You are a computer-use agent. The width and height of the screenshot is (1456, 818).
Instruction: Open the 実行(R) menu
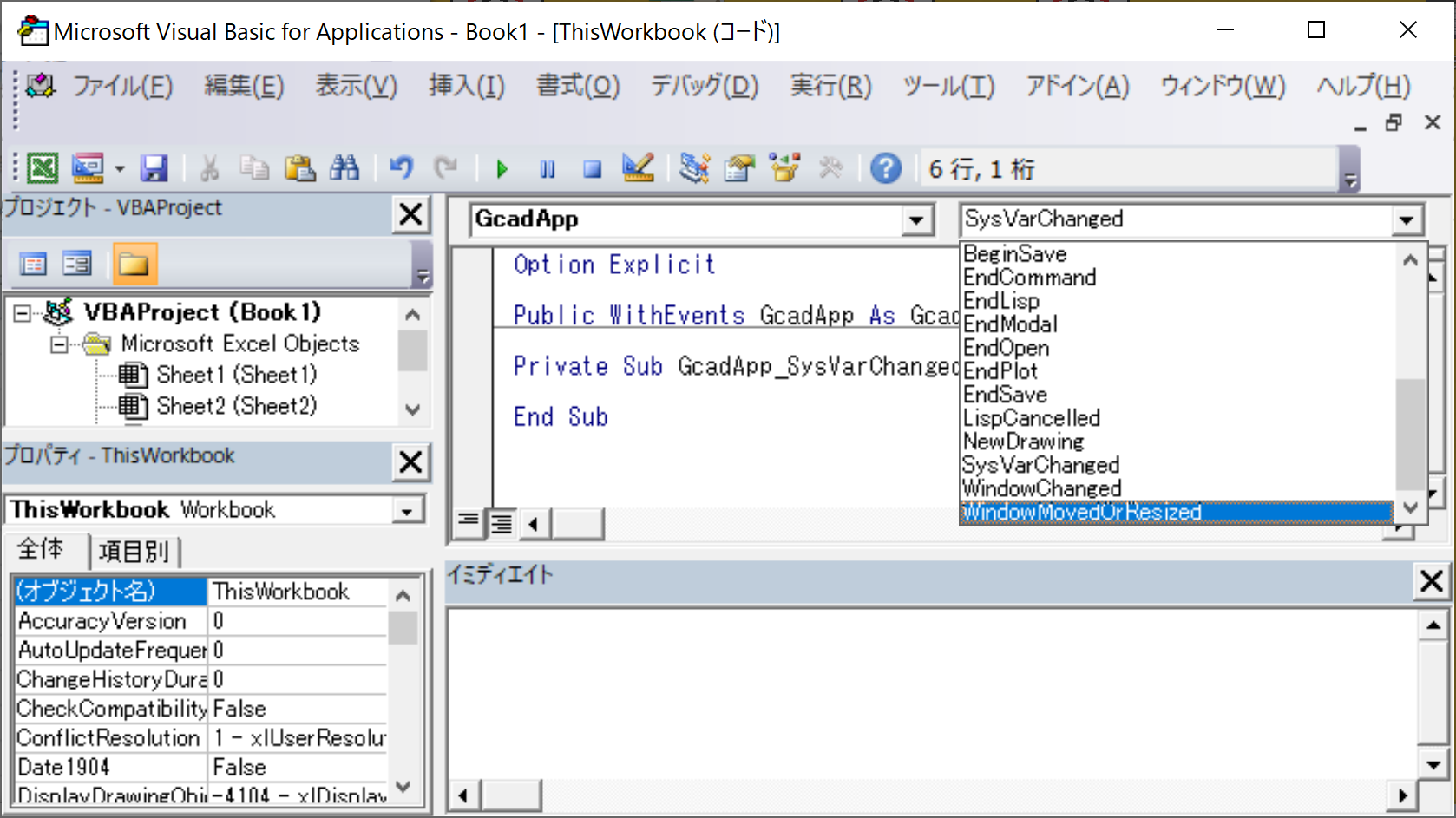click(830, 86)
